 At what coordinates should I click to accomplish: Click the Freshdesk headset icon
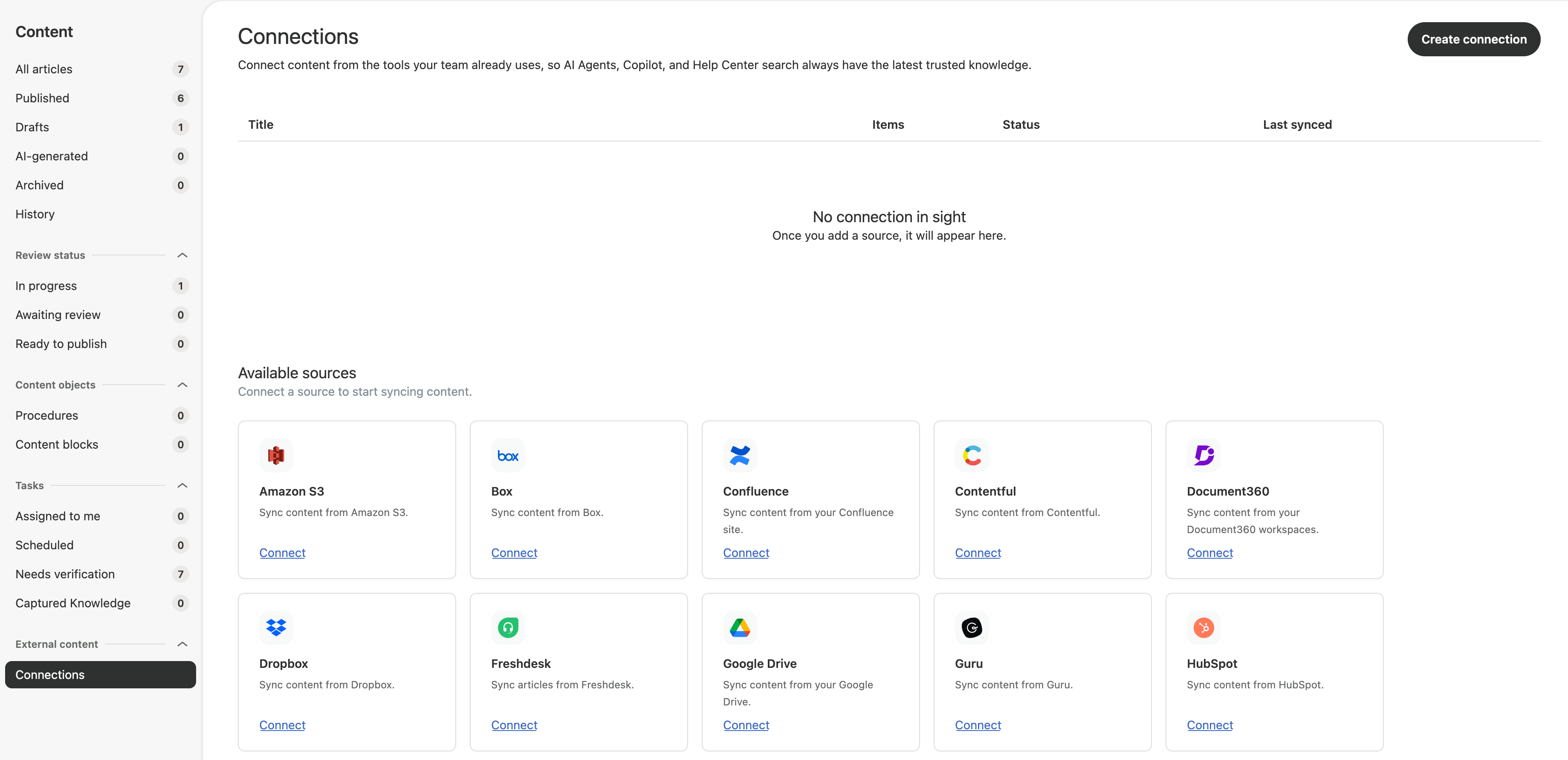508,627
